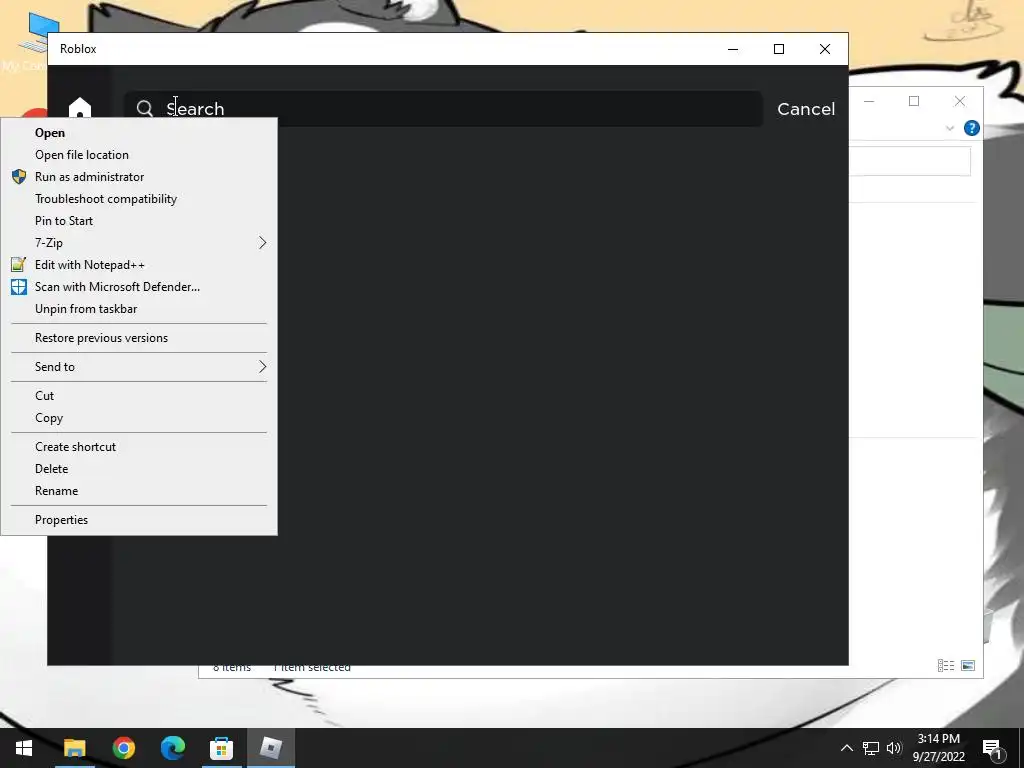
Task: Click the volume speaker icon
Action: click(894, 748)
